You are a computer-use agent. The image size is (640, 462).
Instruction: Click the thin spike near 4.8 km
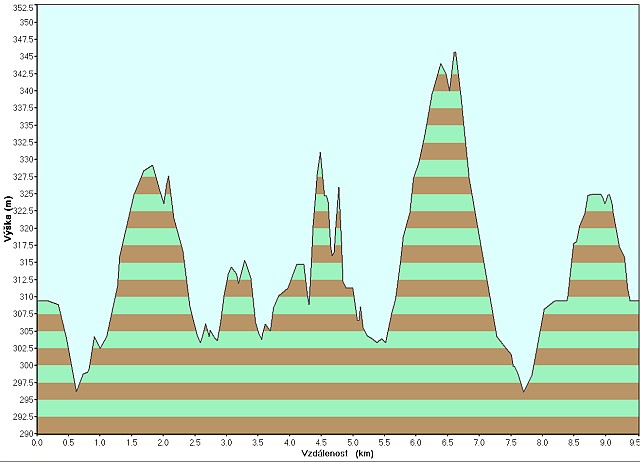tap(338, 189)
